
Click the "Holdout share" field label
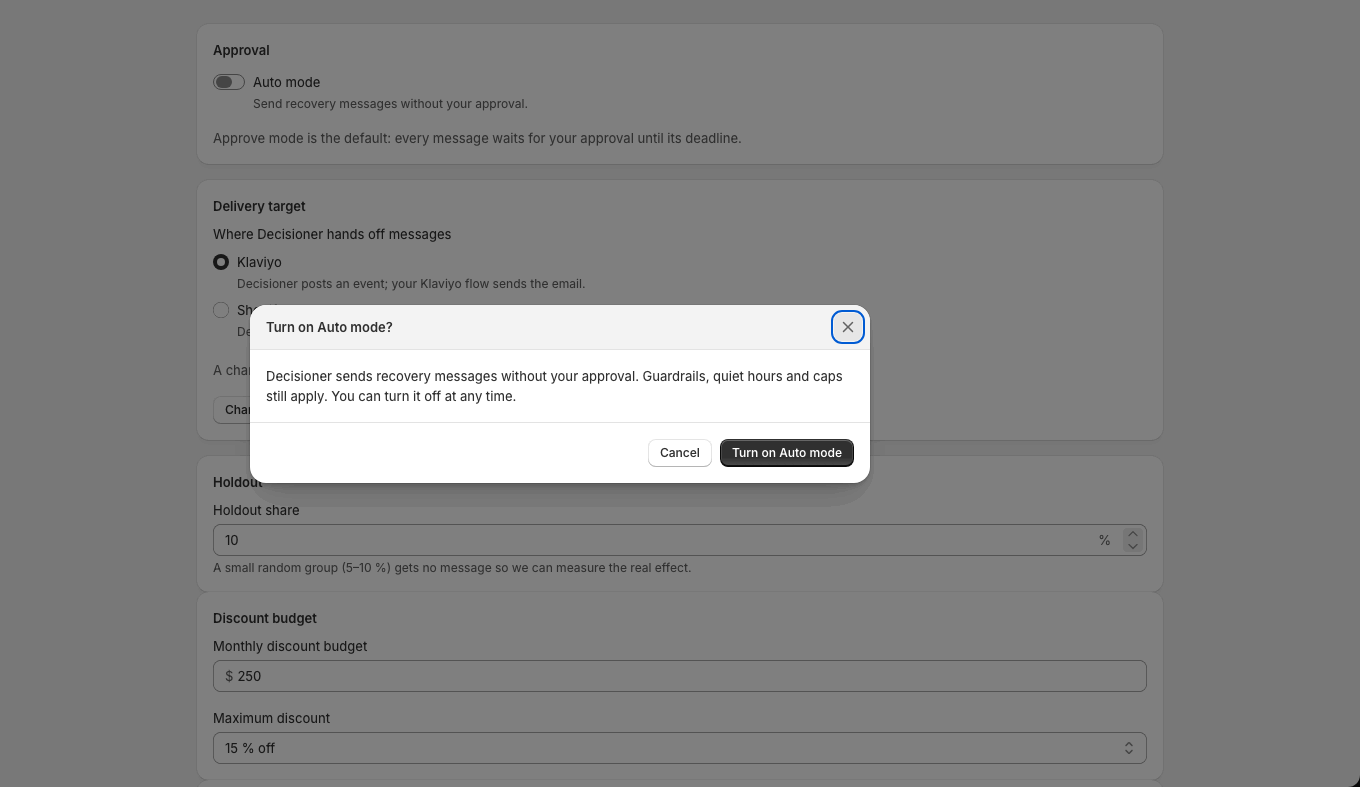coord(256,510)
